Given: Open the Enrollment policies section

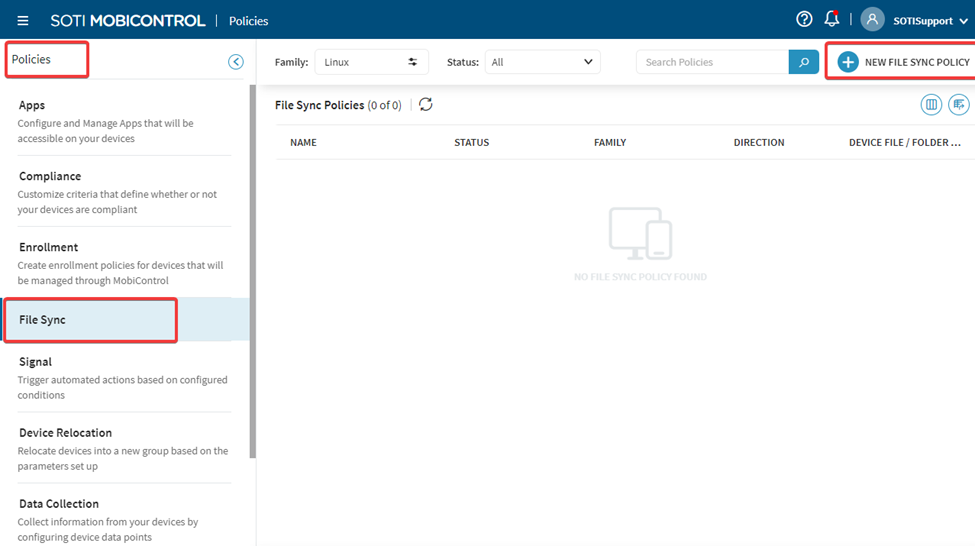Looking at the screenshot, I should coord(124,262).
